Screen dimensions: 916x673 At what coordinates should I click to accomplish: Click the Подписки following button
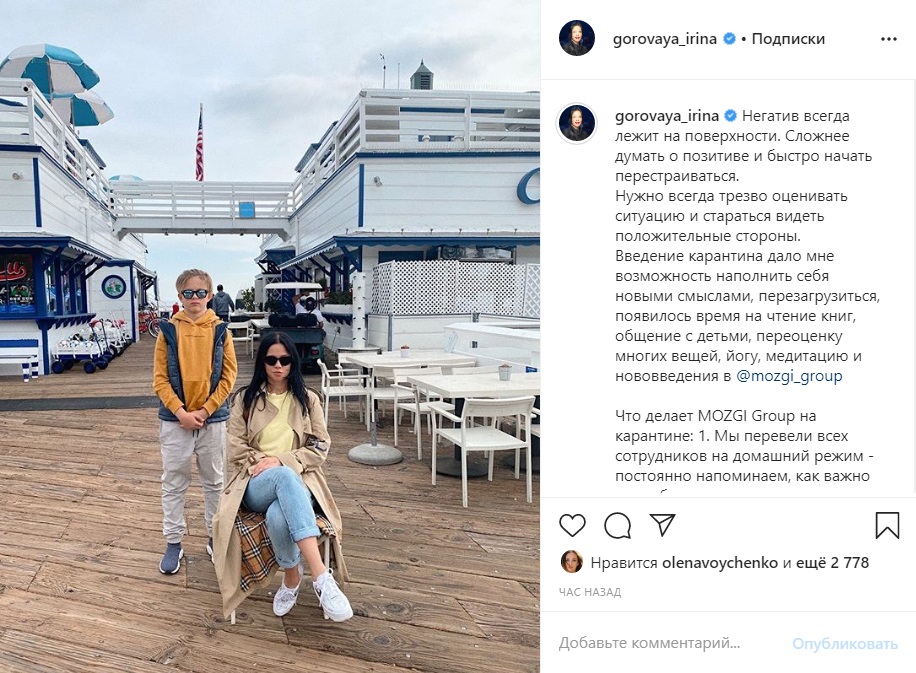point(788,39)
